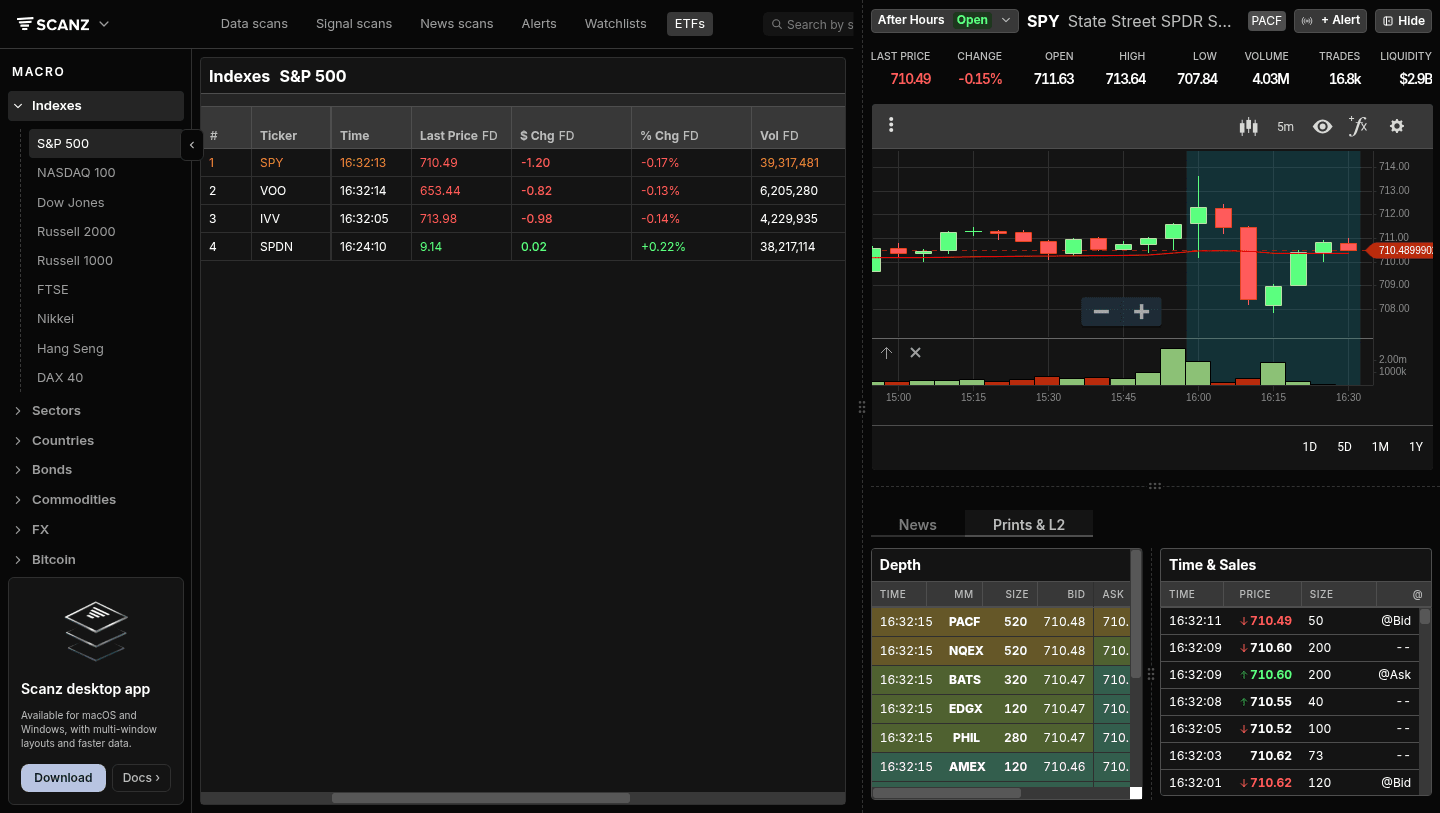Click the desktop app layers illustration
This screenshot has height=813, width=1440.
coord(96,630)
